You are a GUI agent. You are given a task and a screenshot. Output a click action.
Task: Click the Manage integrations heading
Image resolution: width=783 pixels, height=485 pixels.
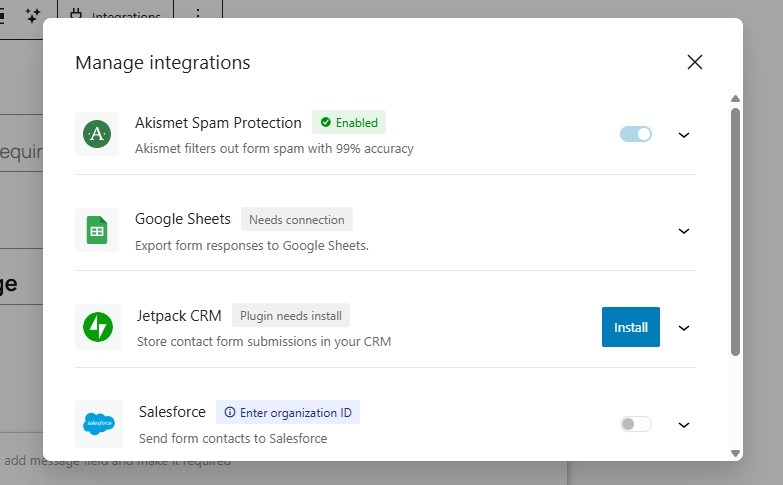click(x=163, y=62)
